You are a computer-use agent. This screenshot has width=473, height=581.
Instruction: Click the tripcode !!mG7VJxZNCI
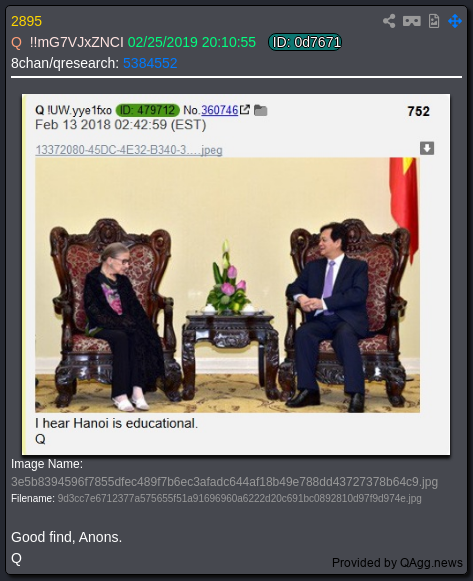(x=77, y=42)
